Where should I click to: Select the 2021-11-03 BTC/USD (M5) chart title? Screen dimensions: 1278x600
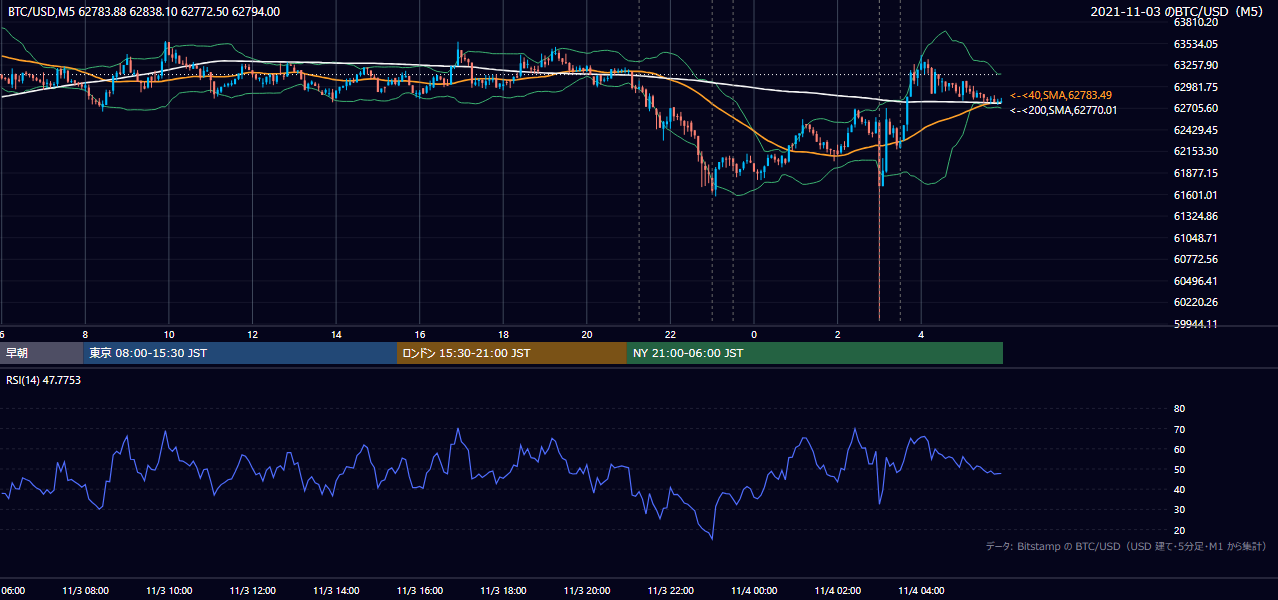click(1179, 12)
